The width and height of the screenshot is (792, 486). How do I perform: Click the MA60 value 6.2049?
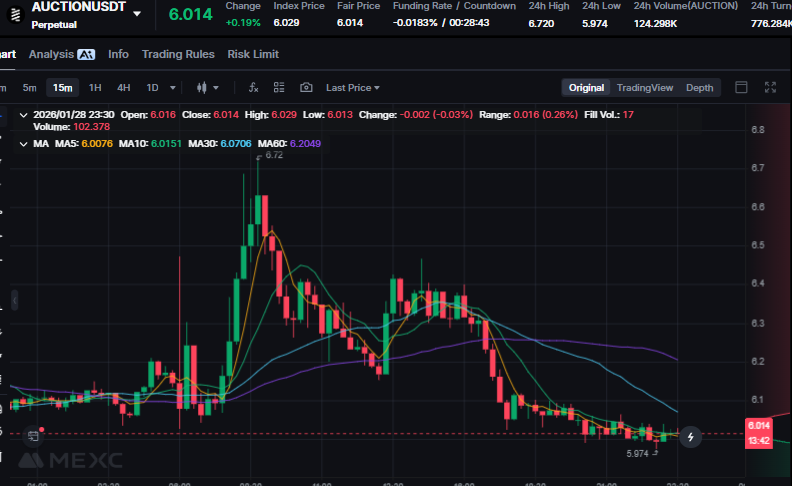tap(305, 144)
